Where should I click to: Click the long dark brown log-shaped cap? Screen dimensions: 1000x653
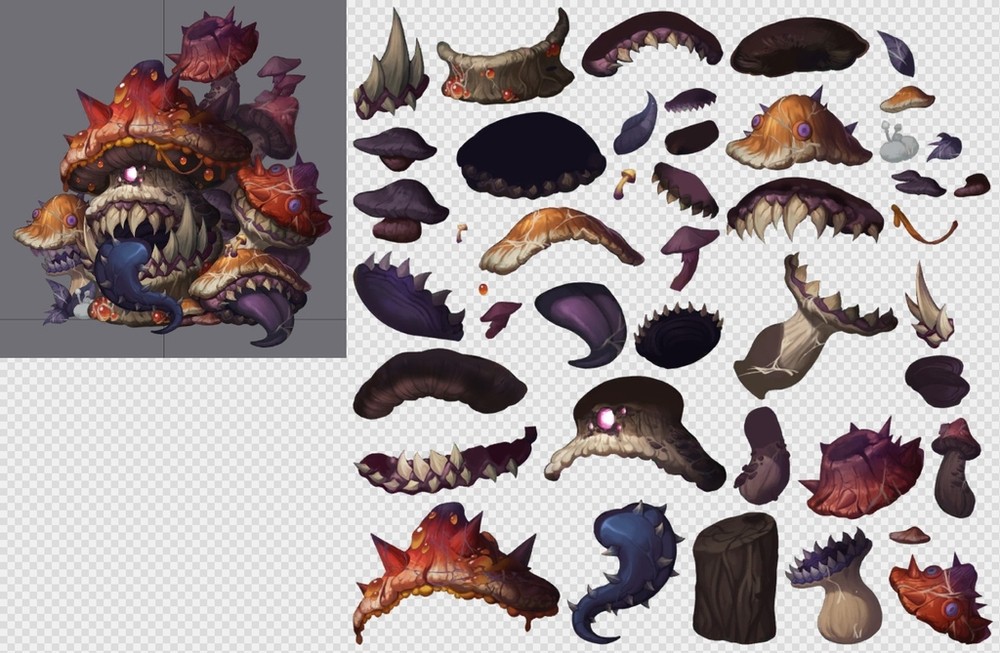[438, 385]
